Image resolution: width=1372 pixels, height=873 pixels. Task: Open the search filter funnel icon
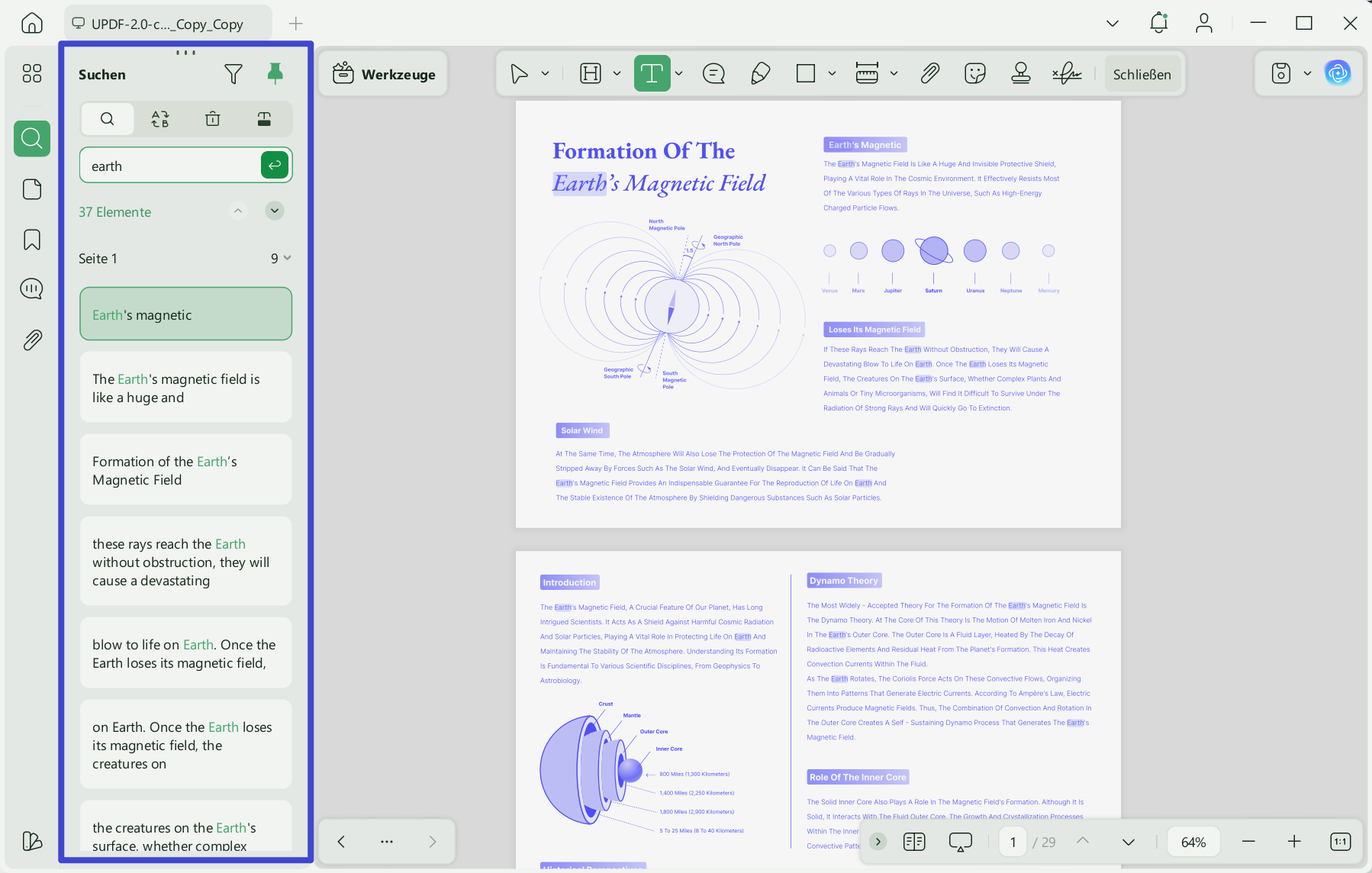pyautogui.click(x=233, y=74)
